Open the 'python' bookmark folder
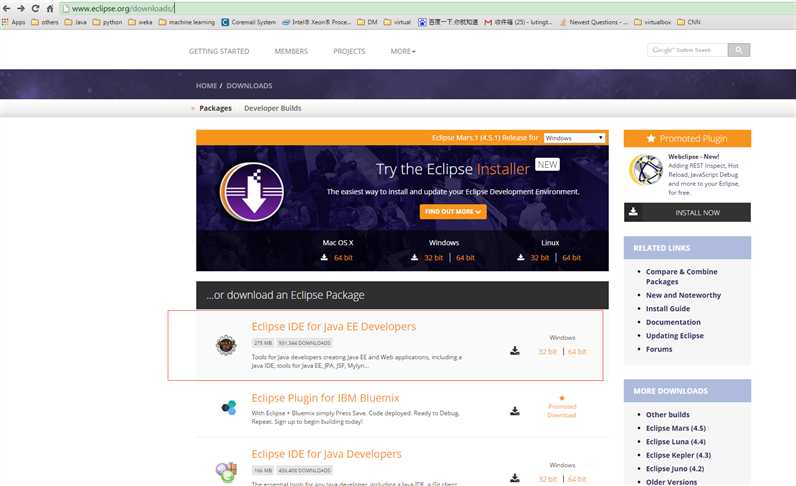 (107, 22)
